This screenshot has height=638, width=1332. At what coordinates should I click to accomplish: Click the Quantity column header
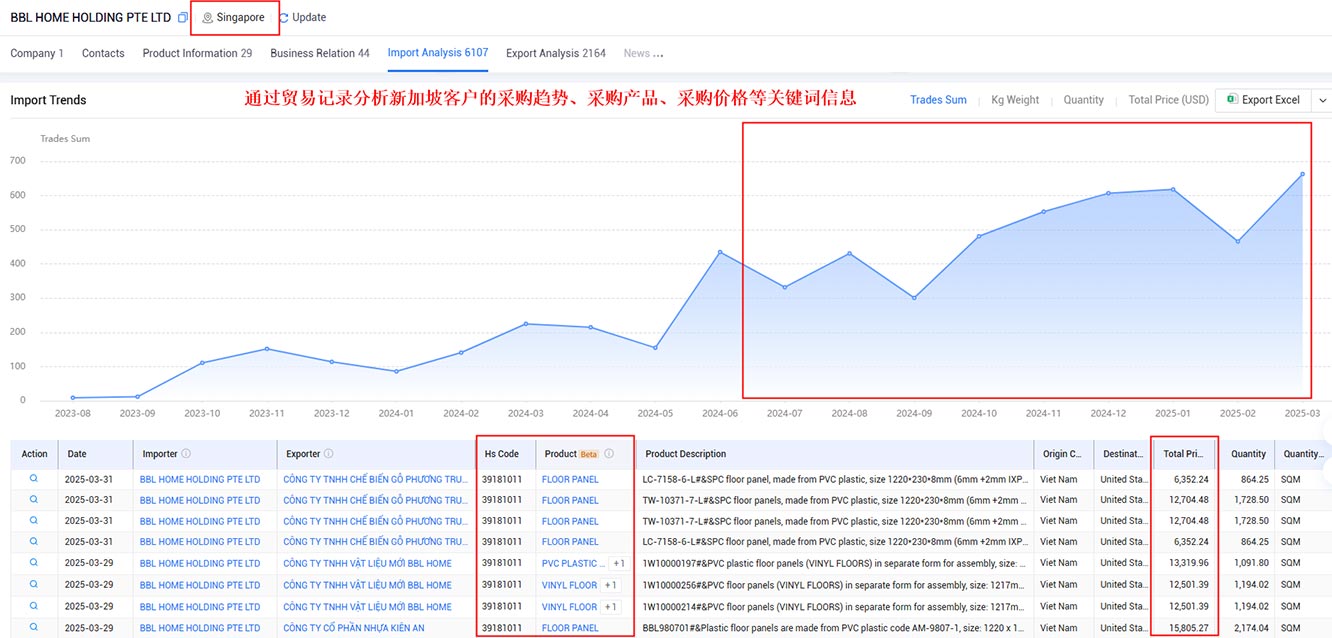click(x=1249, y=454)
